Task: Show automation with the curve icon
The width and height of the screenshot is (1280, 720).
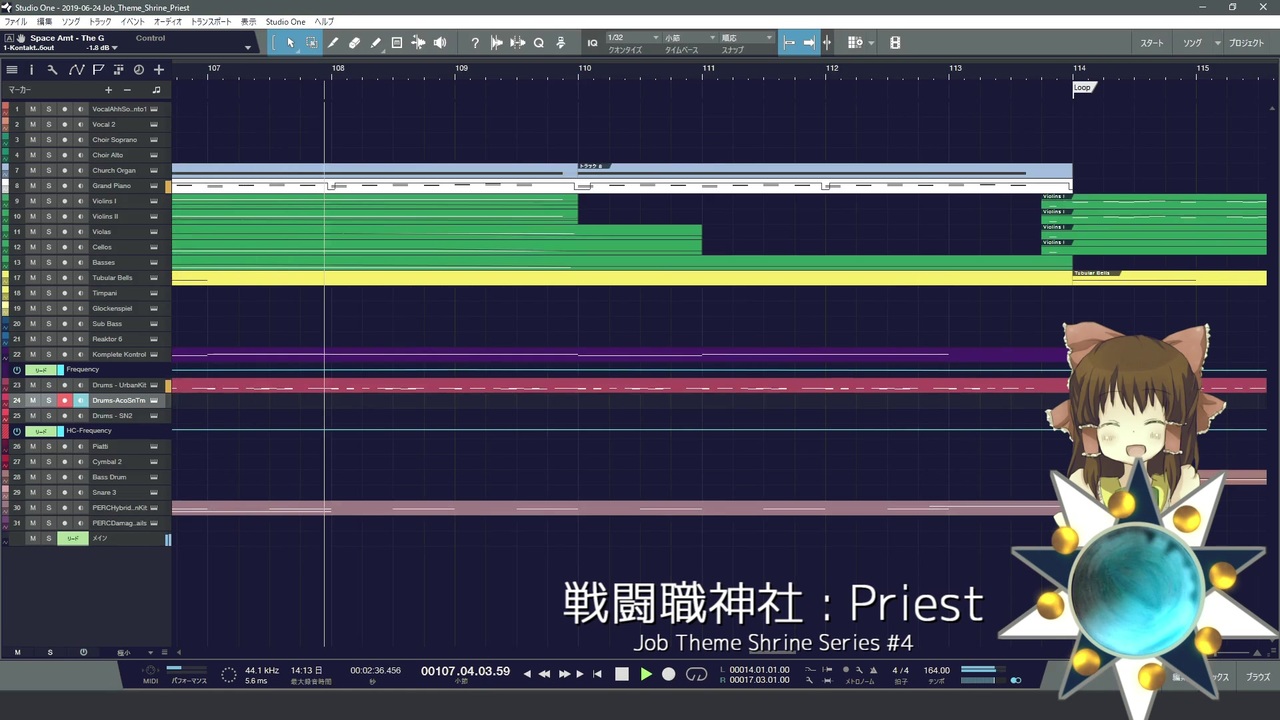Action: pos(76,70)
